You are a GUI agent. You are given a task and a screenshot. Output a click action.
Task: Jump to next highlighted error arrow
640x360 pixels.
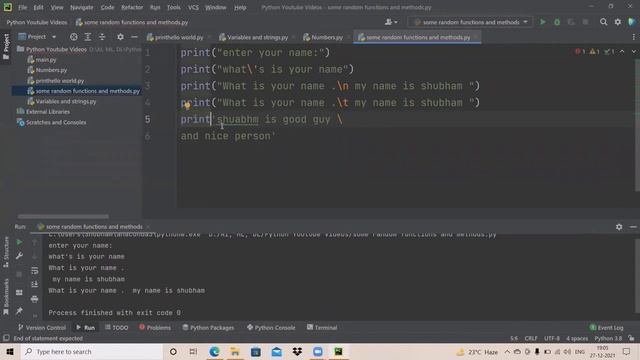633,52
